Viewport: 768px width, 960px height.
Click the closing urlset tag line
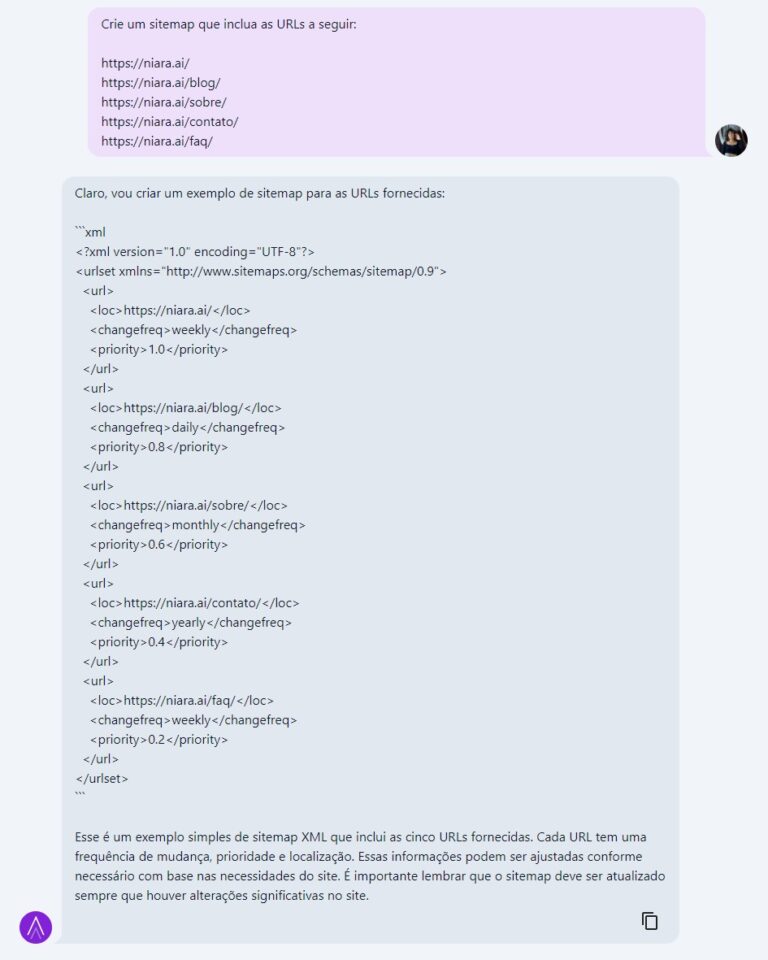[x=102, y=779]
